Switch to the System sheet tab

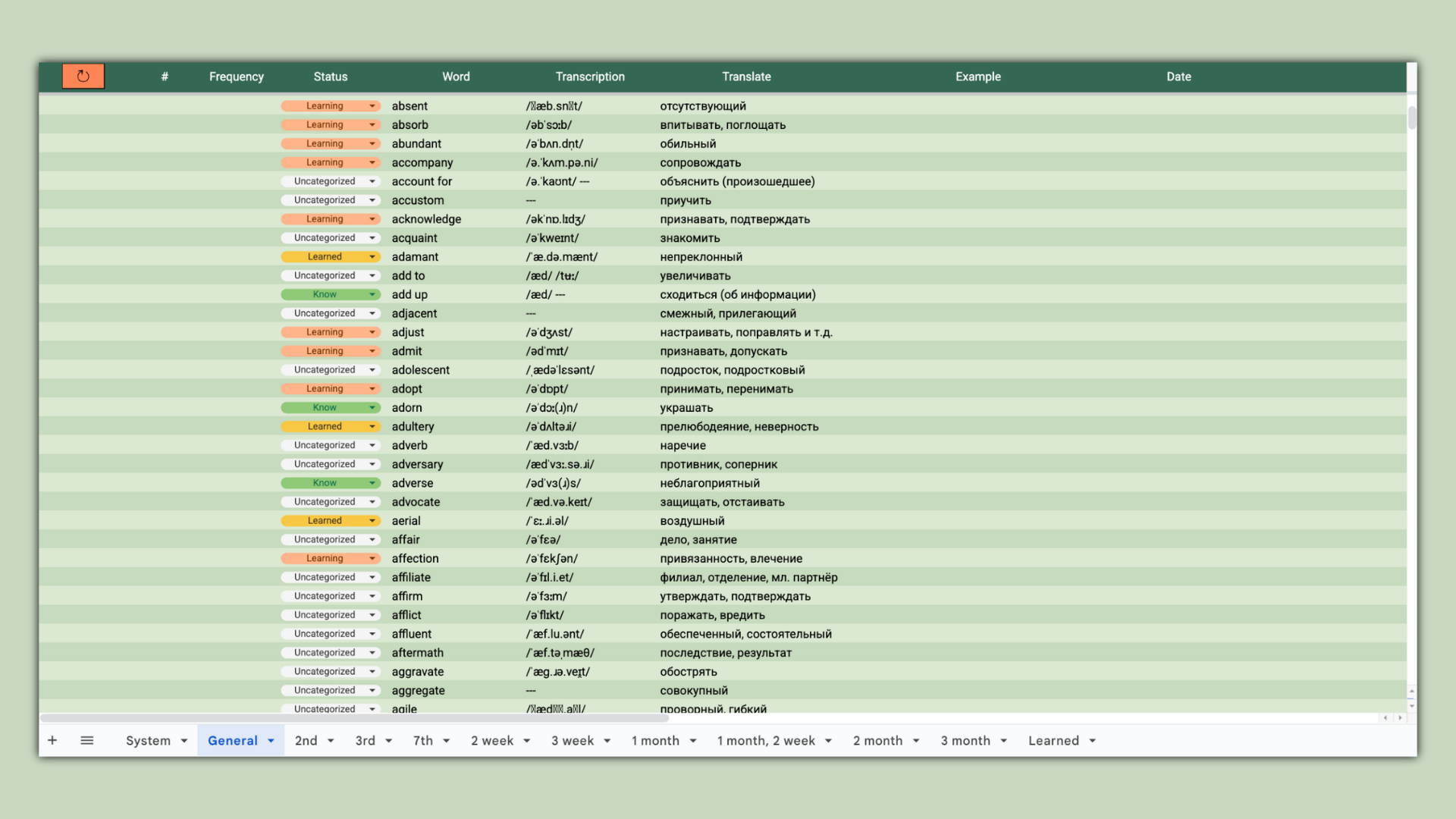[148, 741]
